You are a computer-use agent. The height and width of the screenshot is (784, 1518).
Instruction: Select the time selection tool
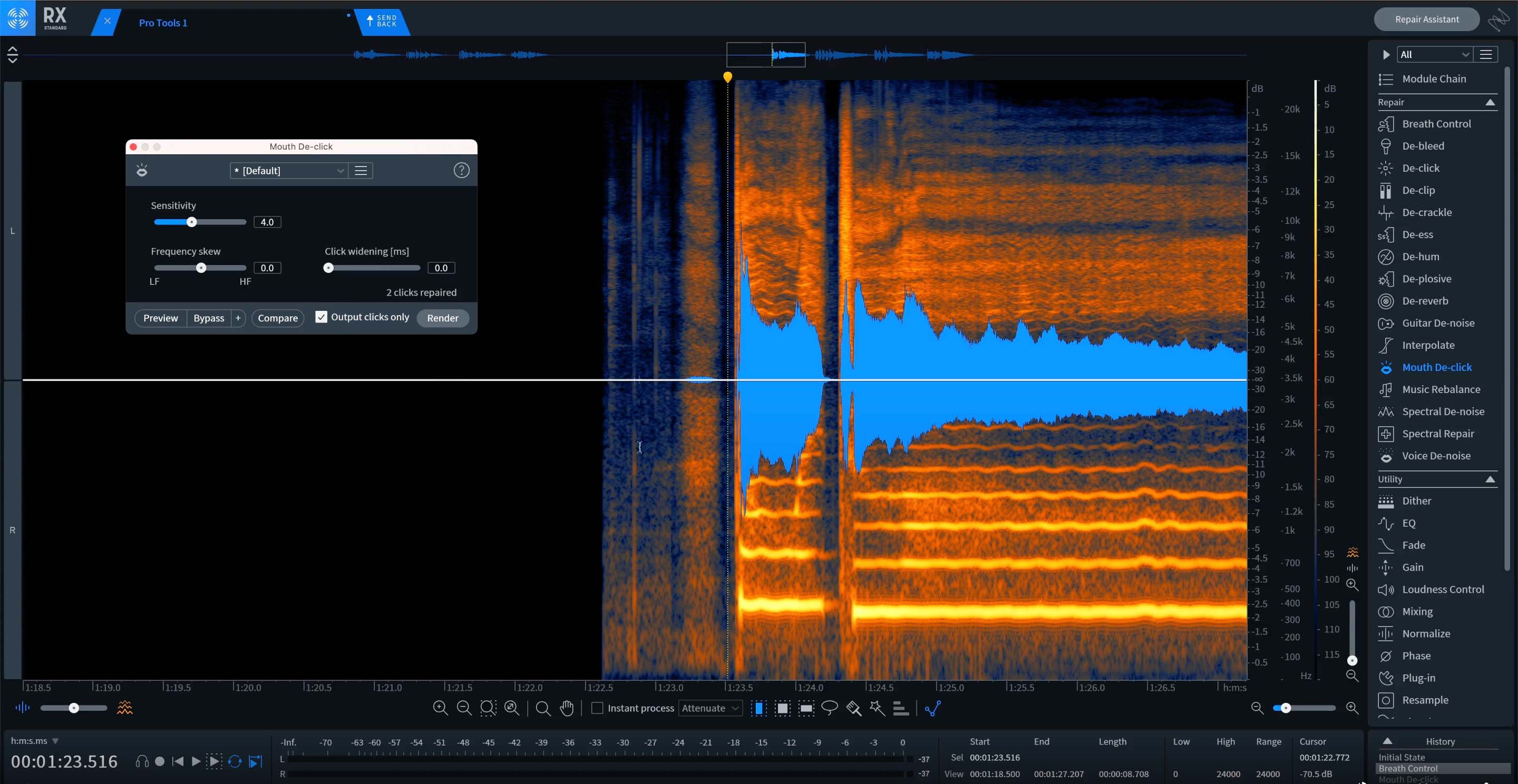coord(759,708)
